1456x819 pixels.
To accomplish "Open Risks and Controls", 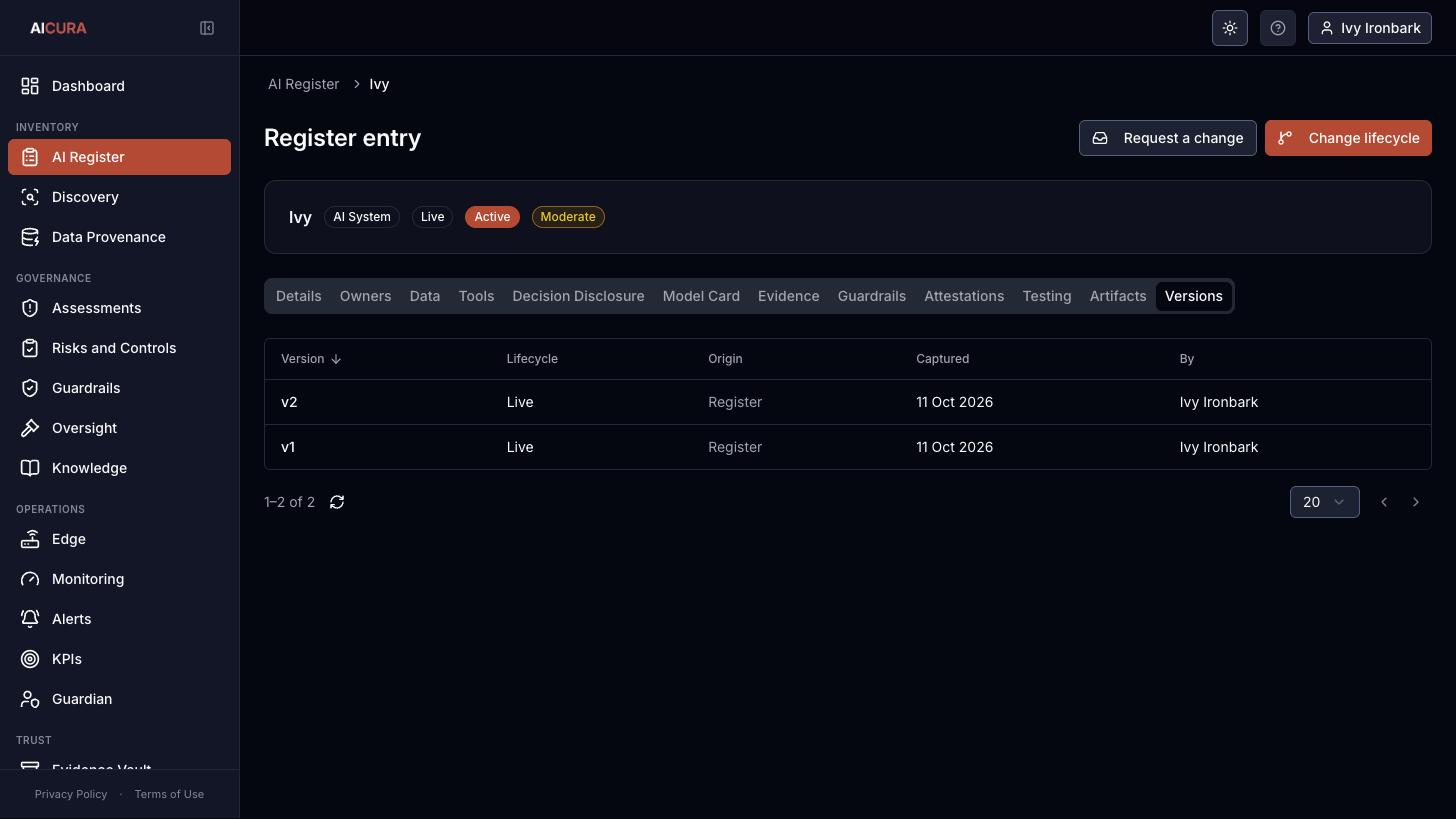I will 119,348.
